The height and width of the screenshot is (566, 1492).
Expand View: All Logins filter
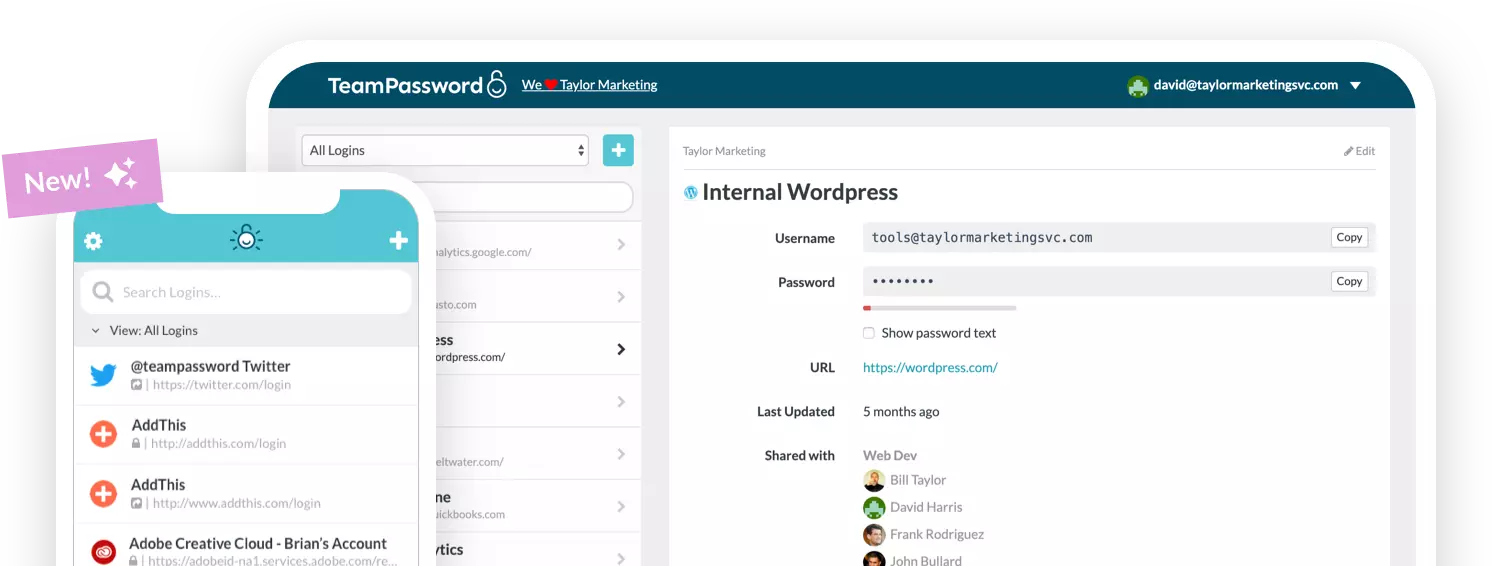point(144,330)
